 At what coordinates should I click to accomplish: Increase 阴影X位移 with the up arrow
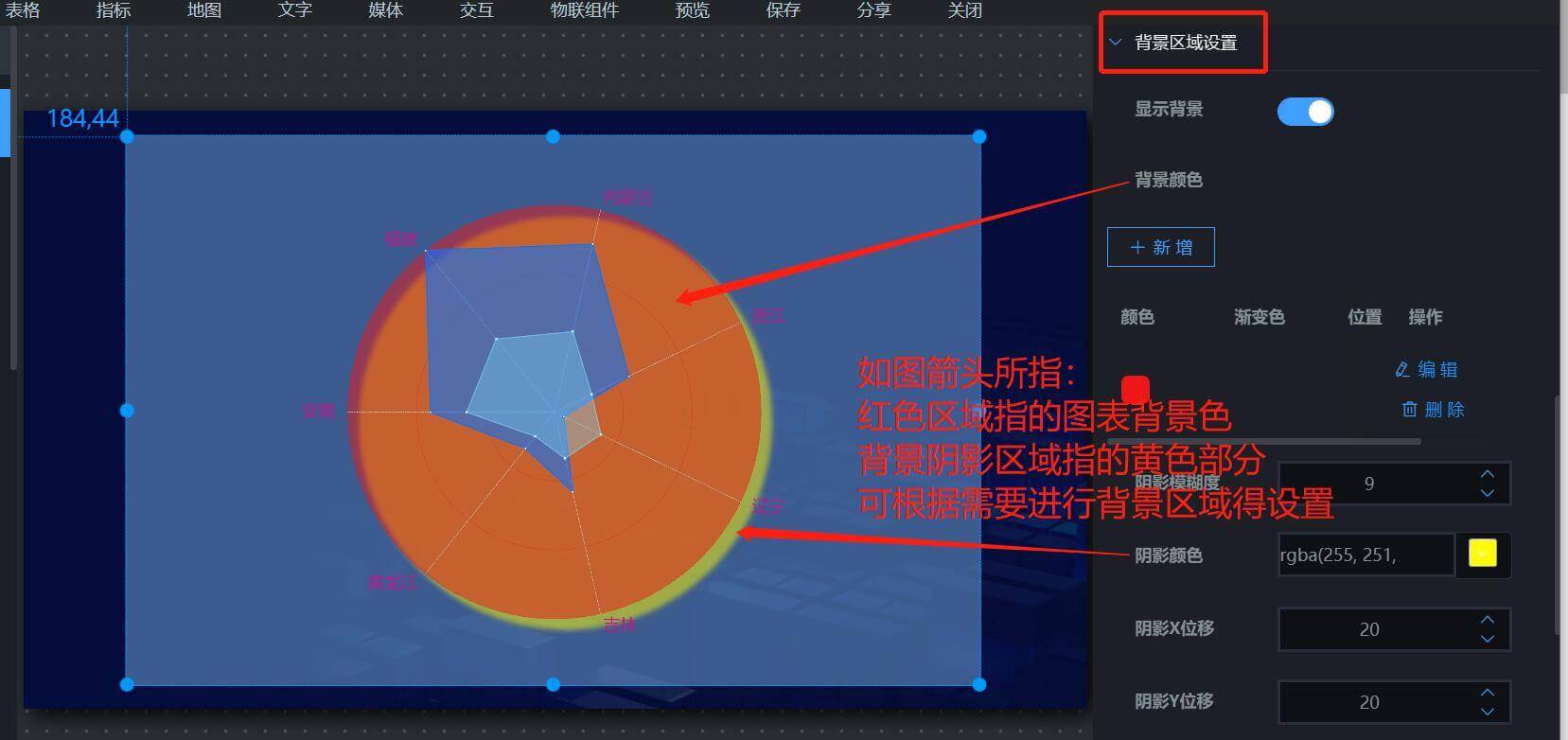coord(1488,619)
